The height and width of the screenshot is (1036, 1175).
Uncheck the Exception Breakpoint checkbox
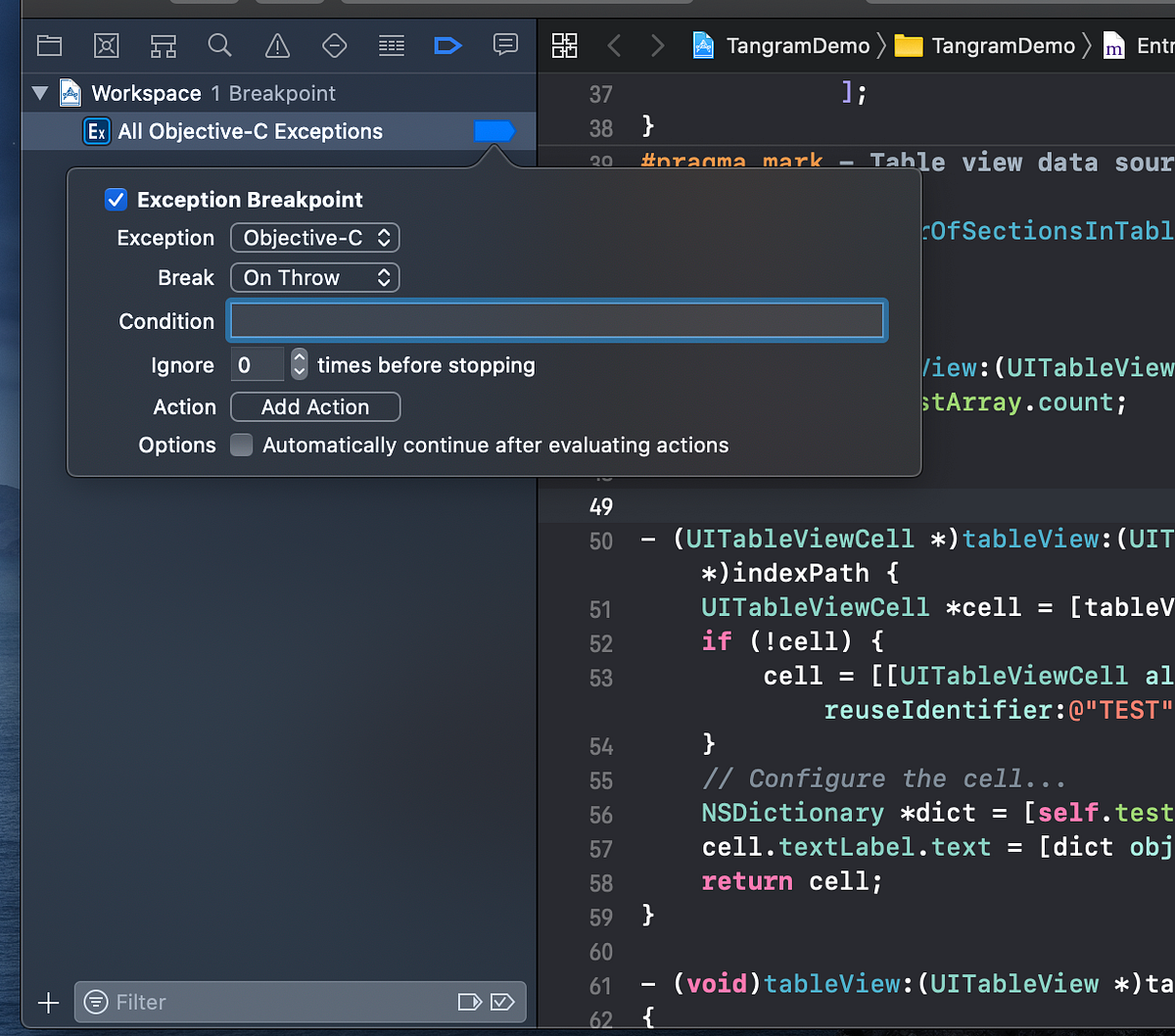click(x=116, y=199)
